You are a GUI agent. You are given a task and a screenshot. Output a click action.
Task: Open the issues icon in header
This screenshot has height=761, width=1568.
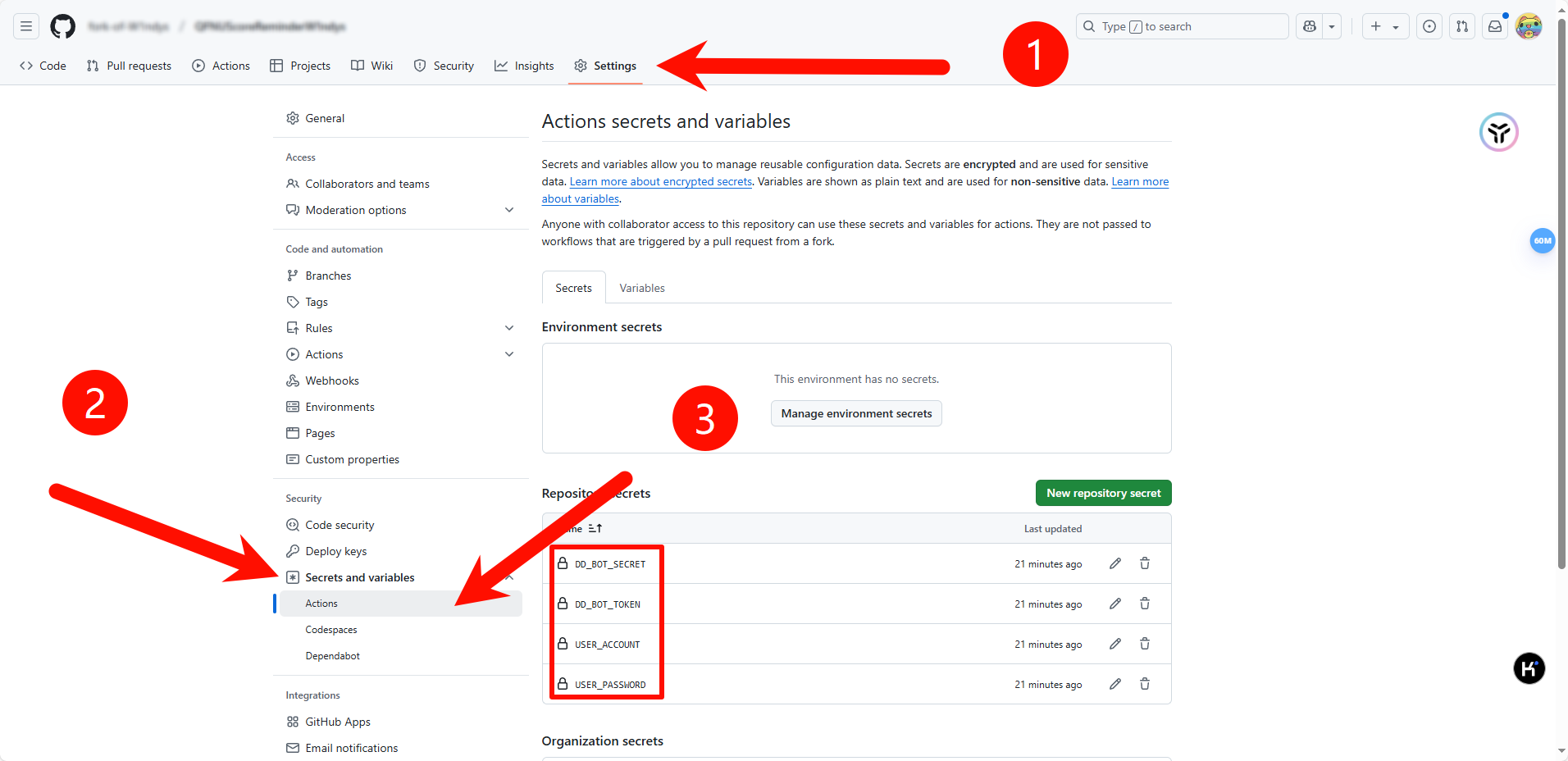(x=1429, y=26)
